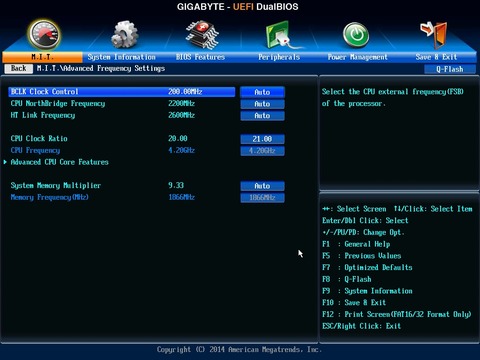This screenshot has width=480, height=360.
Task: Open the System Memory Multiplier Auto option
Action: coord(262,186)
